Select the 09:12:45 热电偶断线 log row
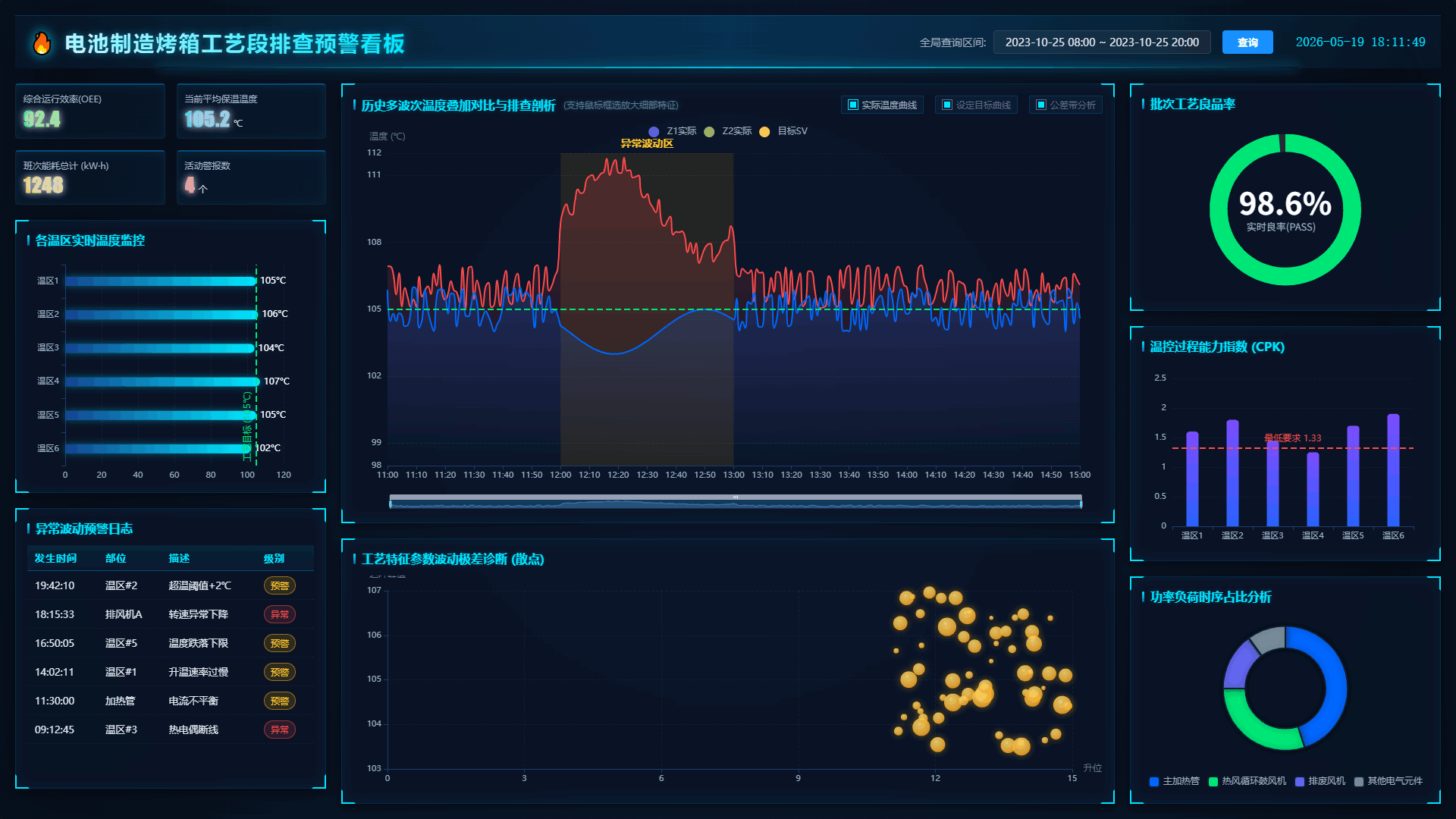The height and width of the screenshot is (819, 1456). pyautogui.click(x=171, y=730)
